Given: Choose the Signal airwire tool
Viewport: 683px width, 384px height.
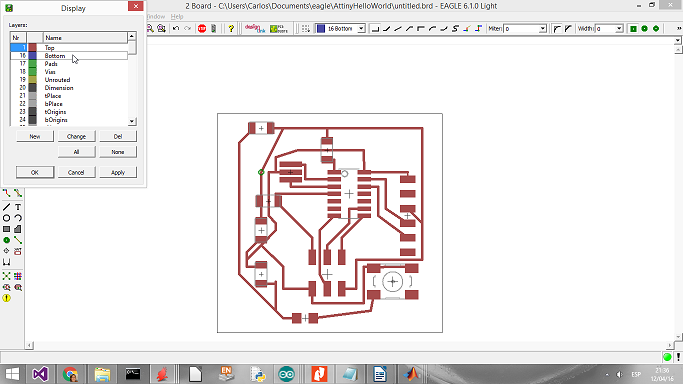Looking at the screenshot, I should (x=18, y=240).
